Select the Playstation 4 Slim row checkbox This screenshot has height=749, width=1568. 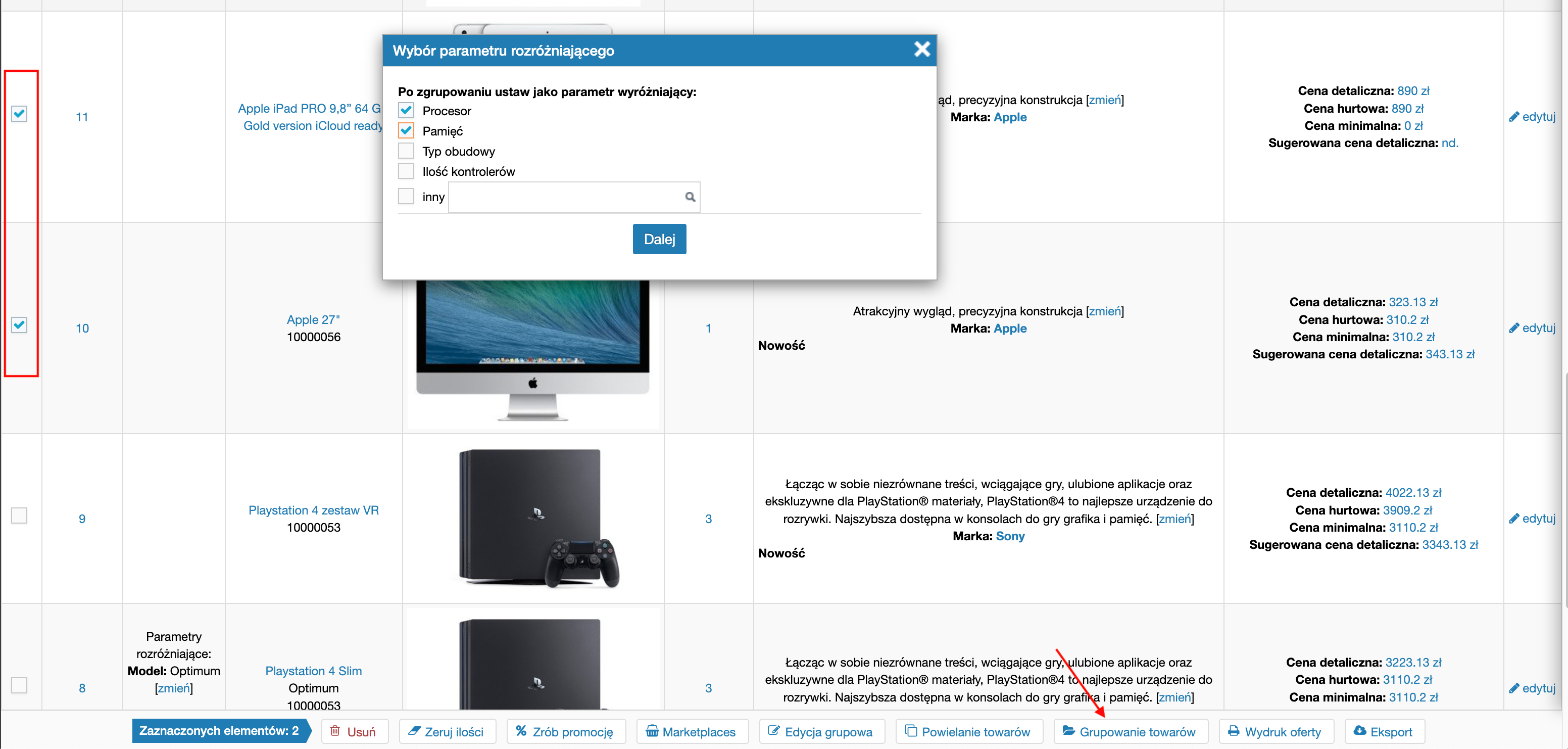(20, 685)
